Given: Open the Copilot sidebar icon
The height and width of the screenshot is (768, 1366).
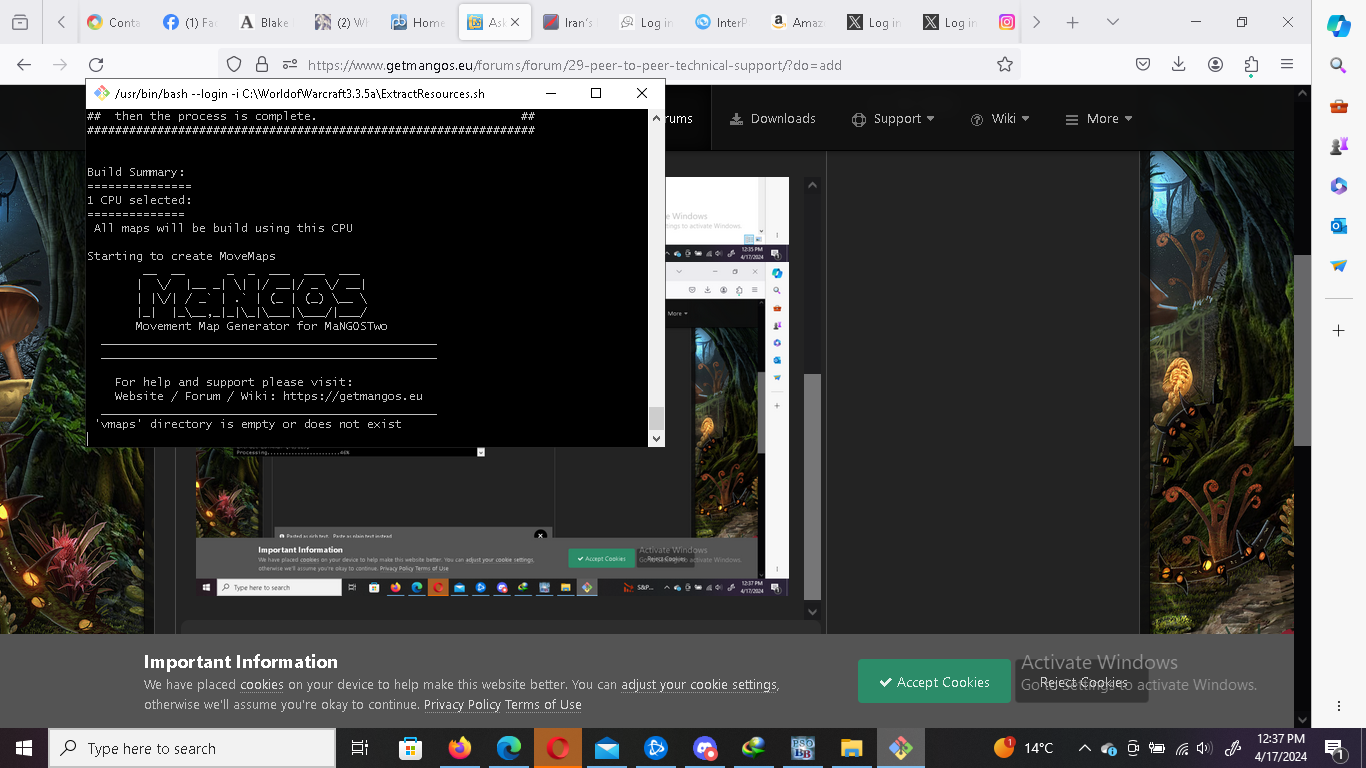Looking at the screenshot, I should pos(1338,26).
